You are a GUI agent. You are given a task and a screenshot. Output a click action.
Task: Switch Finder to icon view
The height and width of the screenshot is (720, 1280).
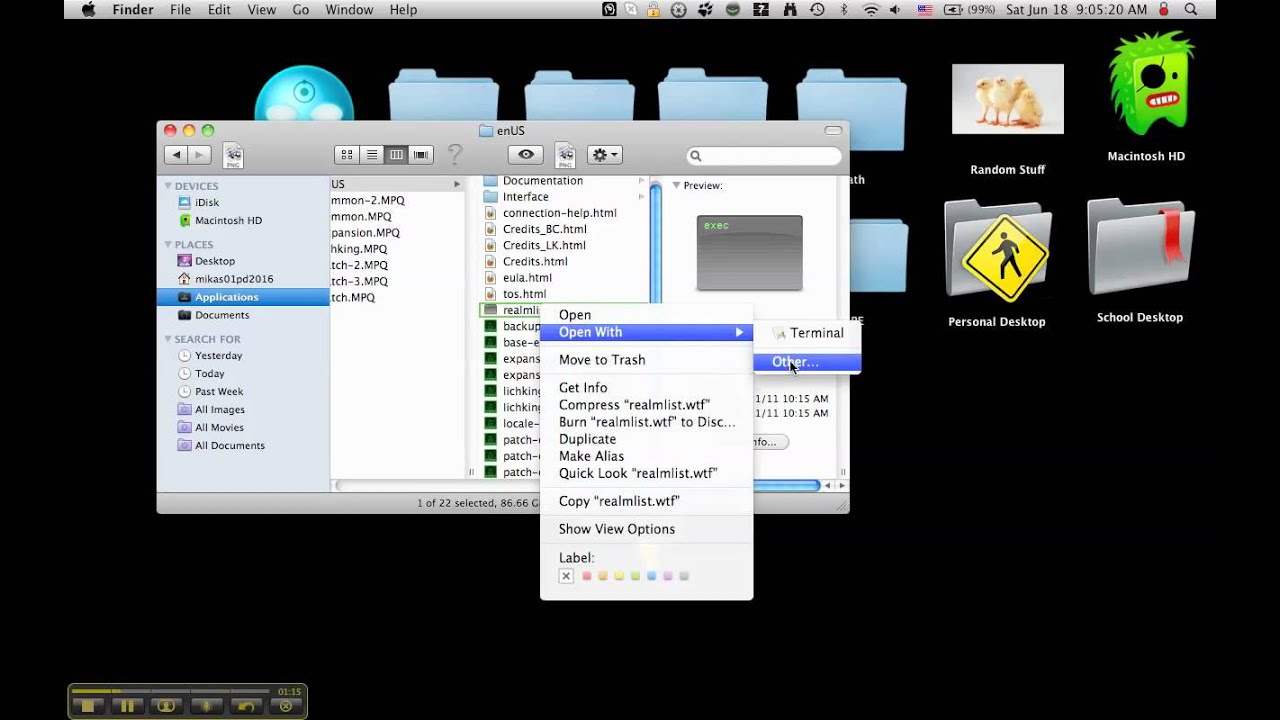[347, 155]
